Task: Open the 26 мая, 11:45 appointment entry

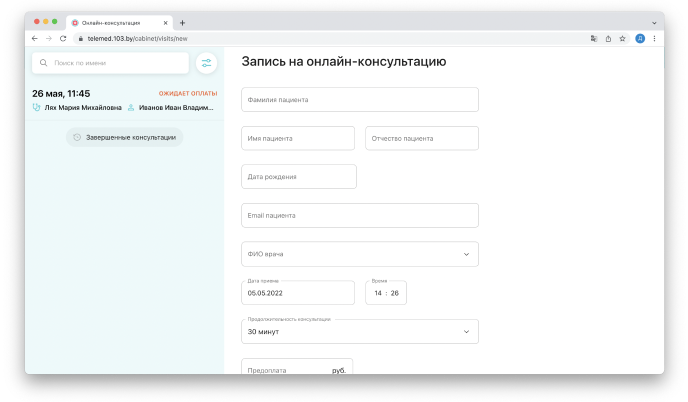Action: 124,100
